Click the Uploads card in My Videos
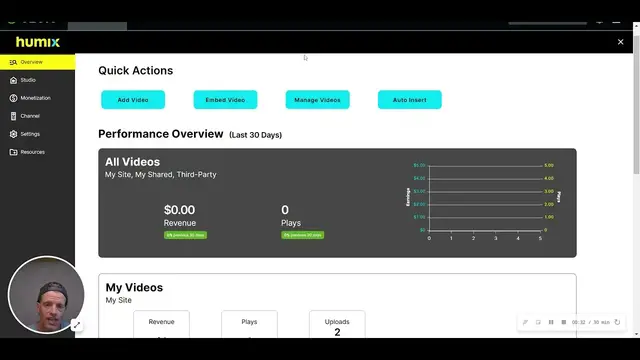The height and width of the screenshot is (360, 640). click(337, 324)
